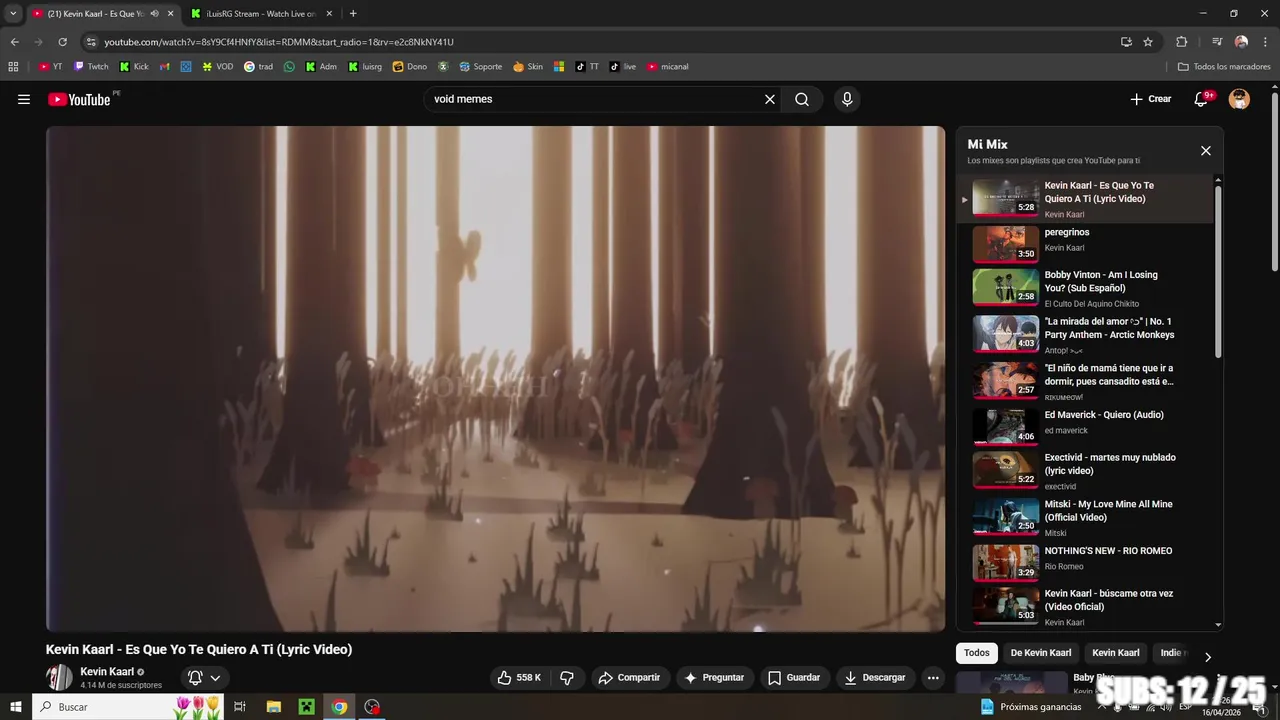Bookmark this page with star
Image resolution: width=1280 pixels, height=720 pixels.
click(1148, 42)
